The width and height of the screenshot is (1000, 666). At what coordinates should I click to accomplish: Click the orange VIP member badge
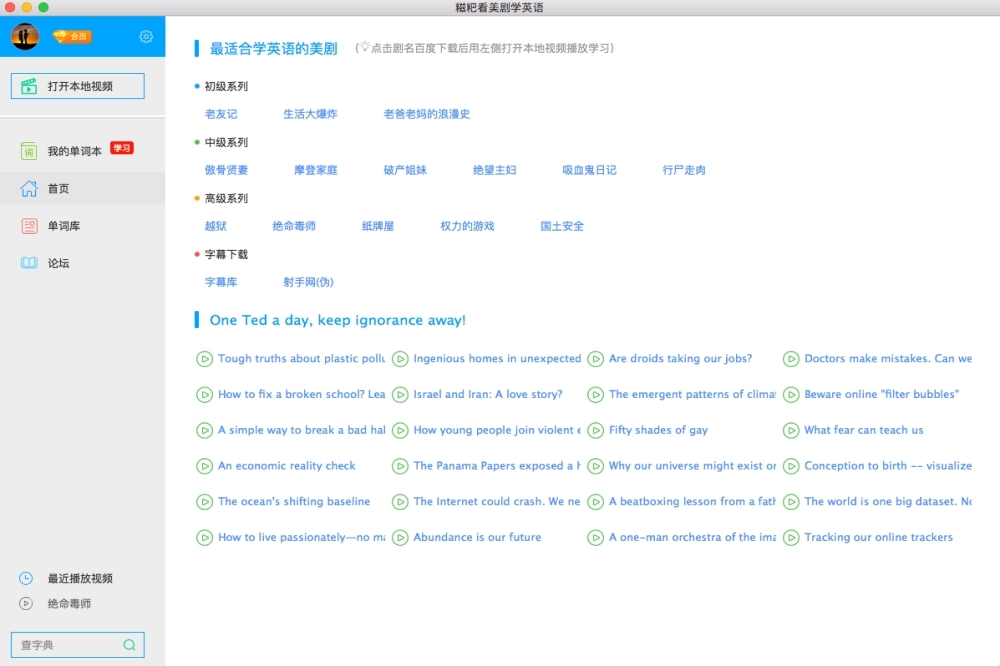pos(72,37)
